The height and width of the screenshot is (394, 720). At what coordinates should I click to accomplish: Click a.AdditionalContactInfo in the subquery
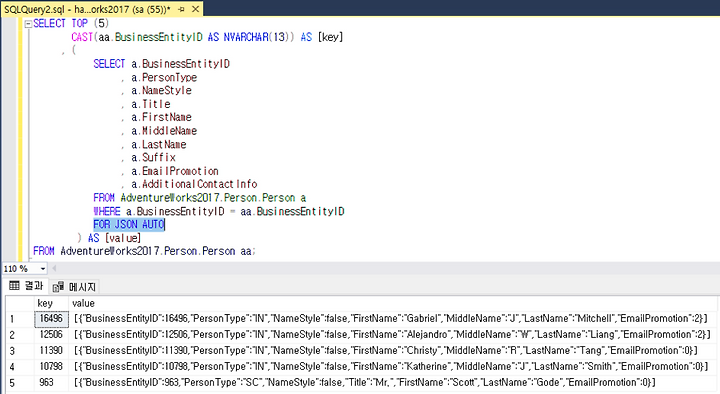coord(194,184)
